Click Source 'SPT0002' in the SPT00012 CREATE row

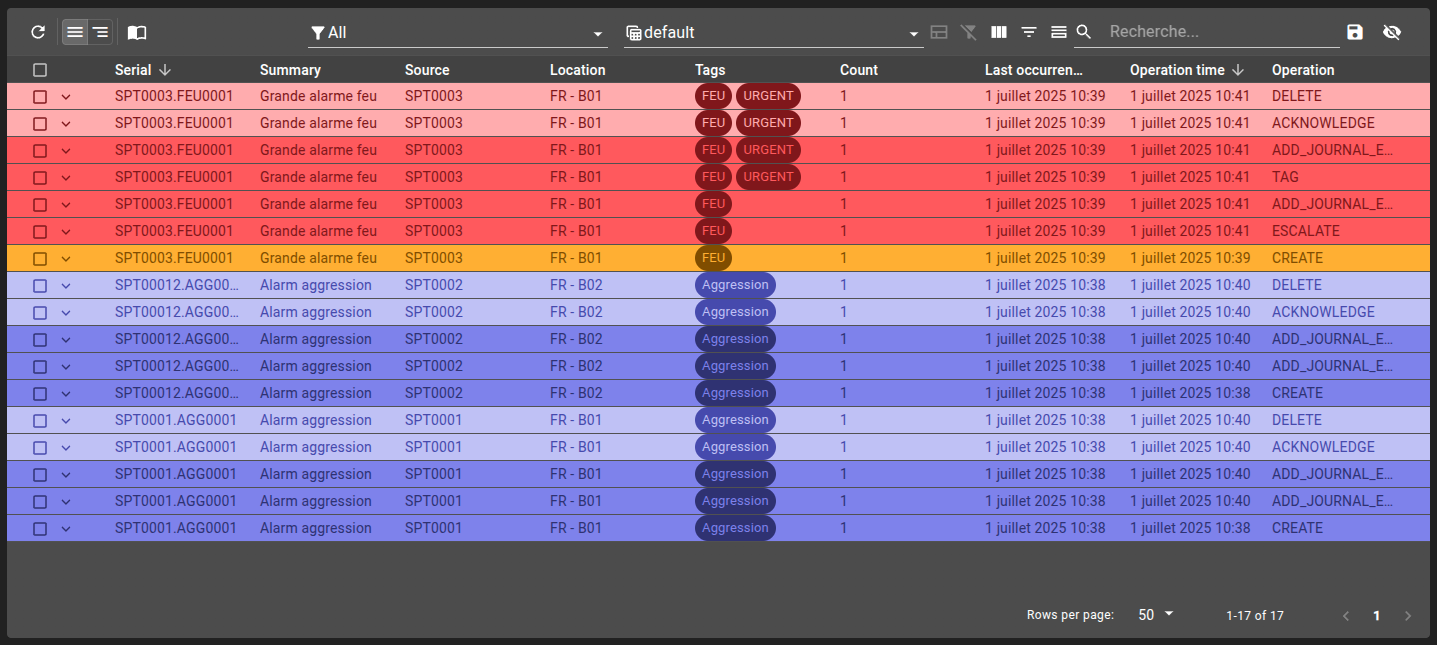(434, 393)
